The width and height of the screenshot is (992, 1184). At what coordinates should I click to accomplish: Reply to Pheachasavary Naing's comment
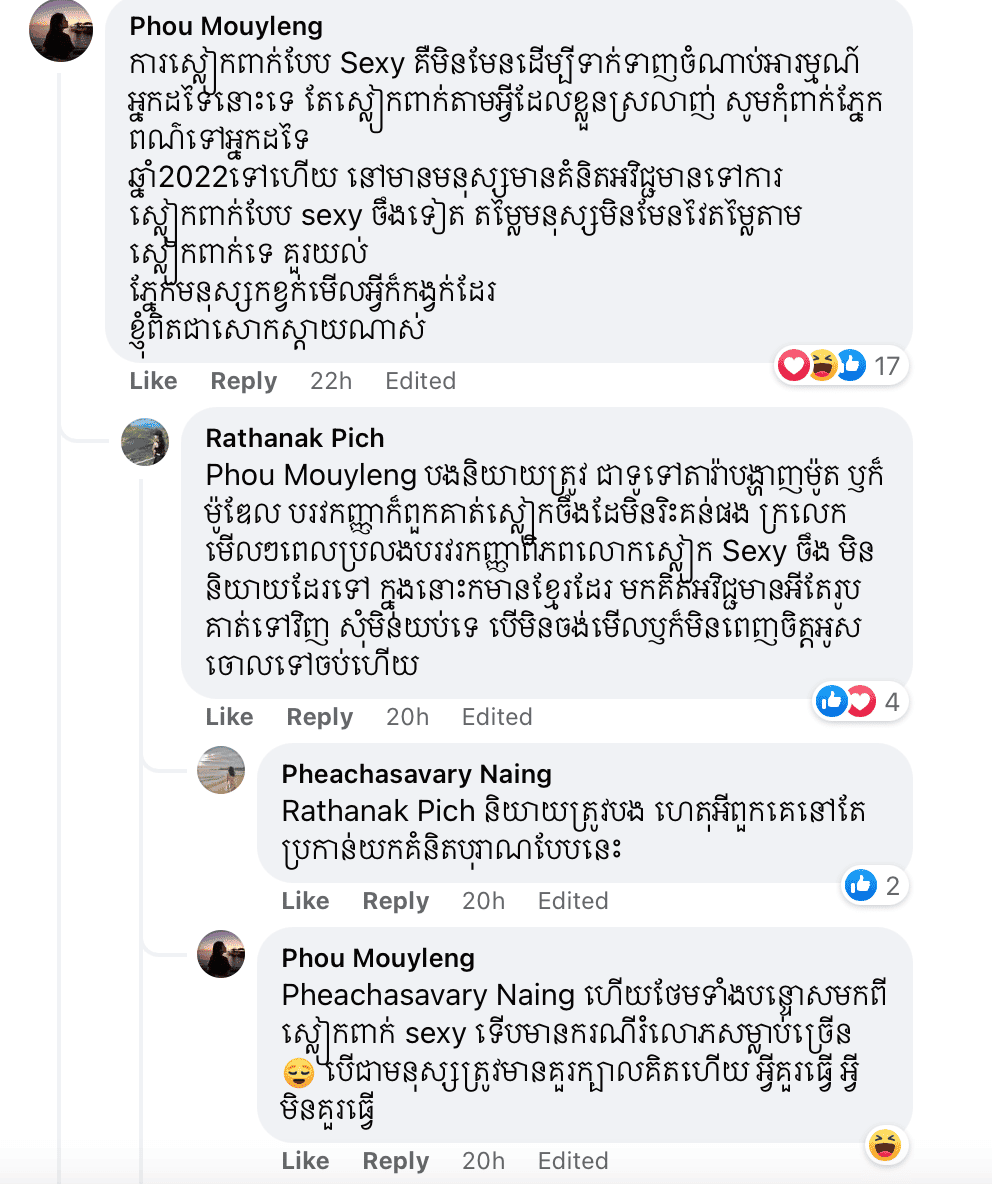395,901
